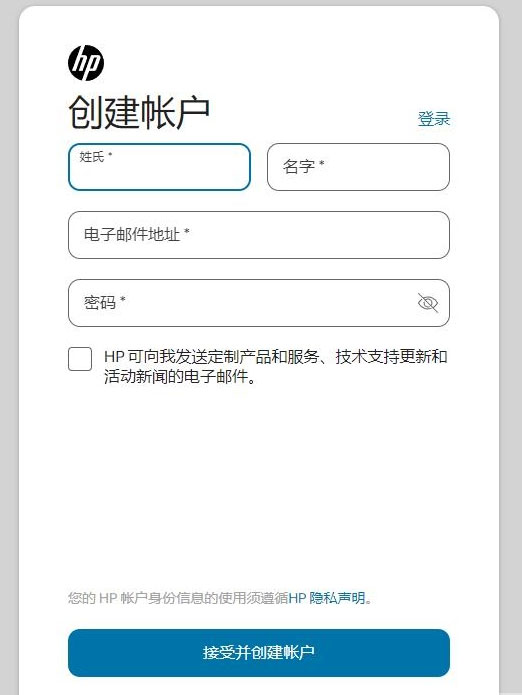Click the 创建帐户 page heading
The height and width of the screenshot is (695, 522).
139,113
